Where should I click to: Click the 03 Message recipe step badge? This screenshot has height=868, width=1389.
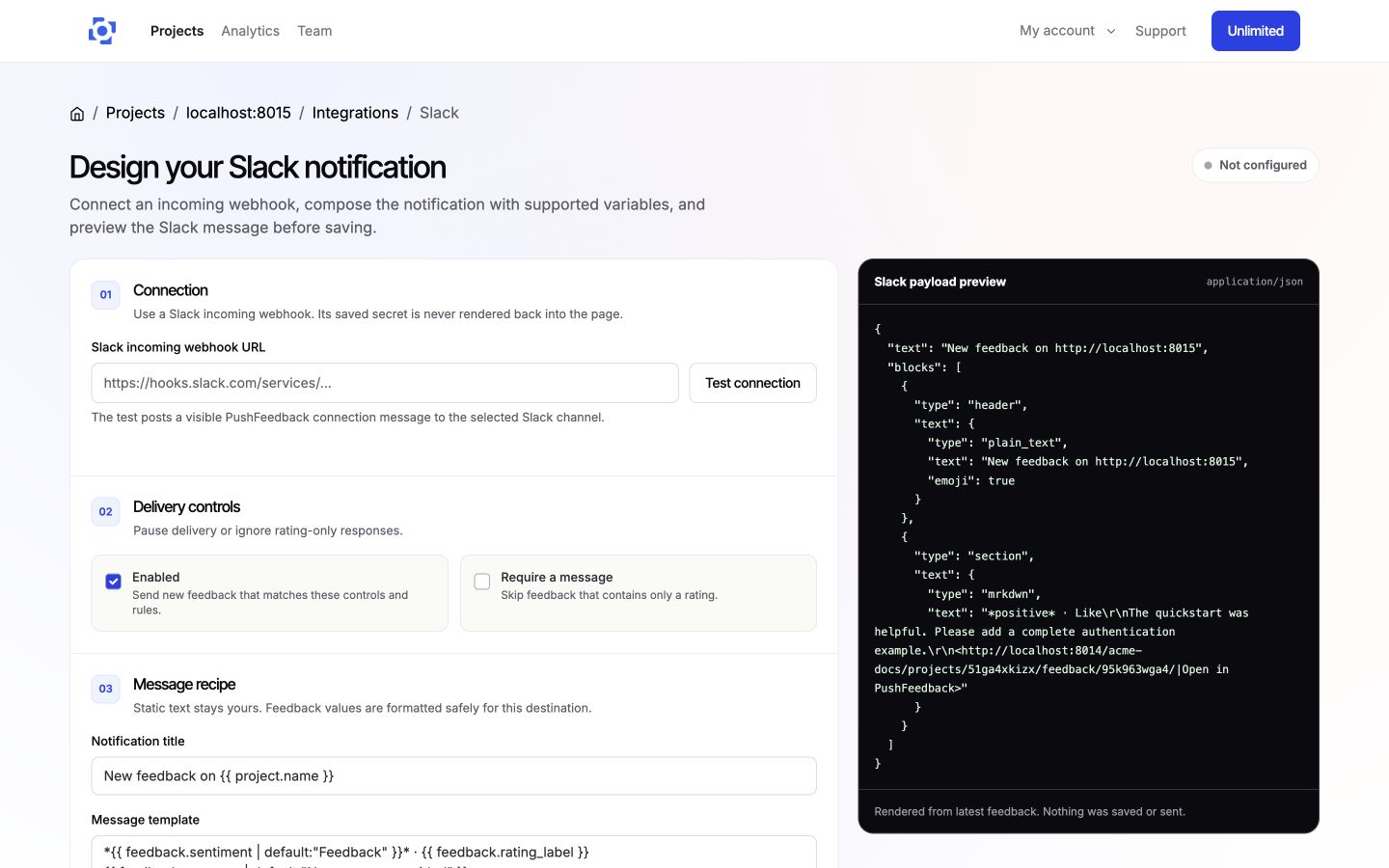(x=106, y=689)
